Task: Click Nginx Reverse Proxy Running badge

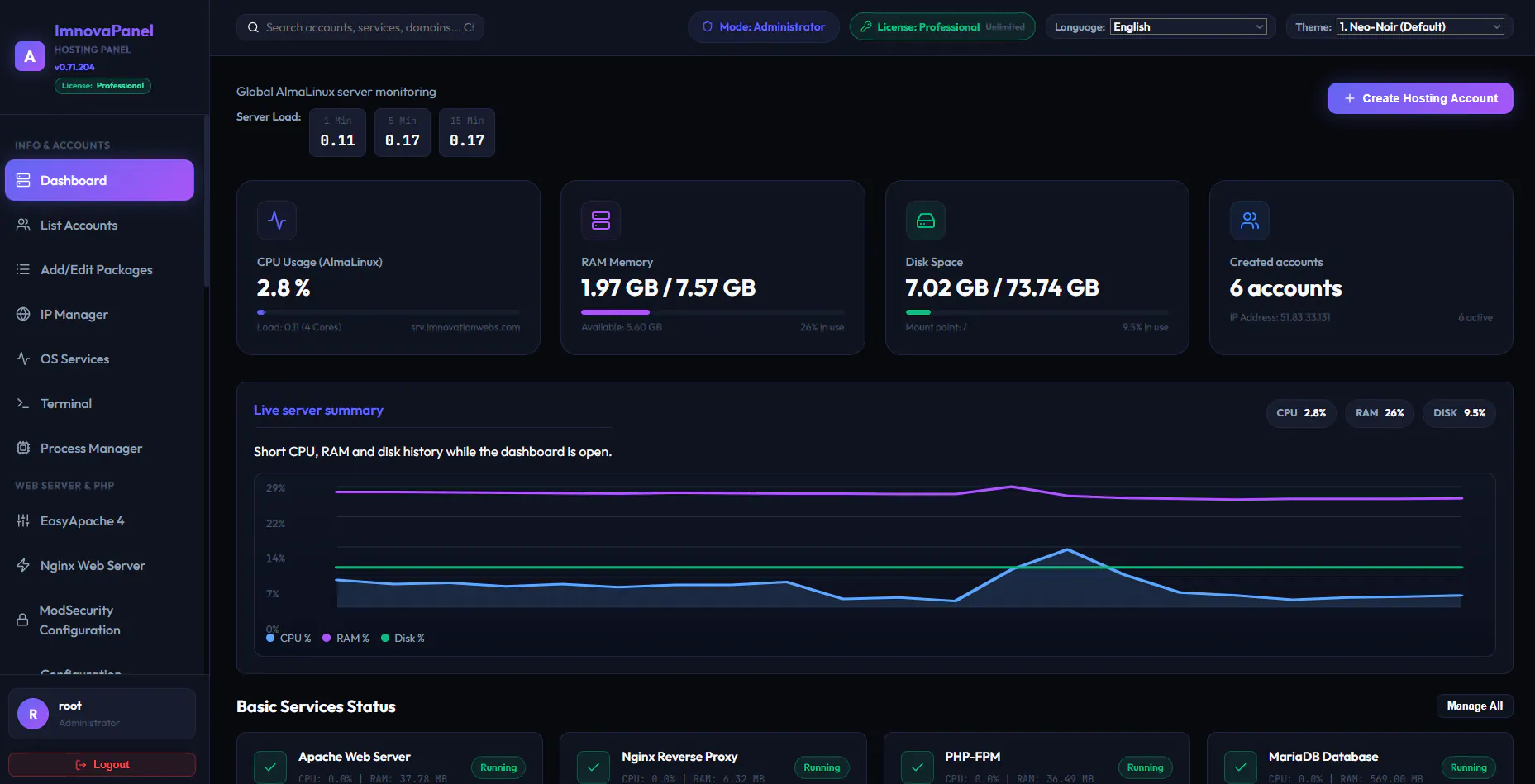Action: coord(822,767)
